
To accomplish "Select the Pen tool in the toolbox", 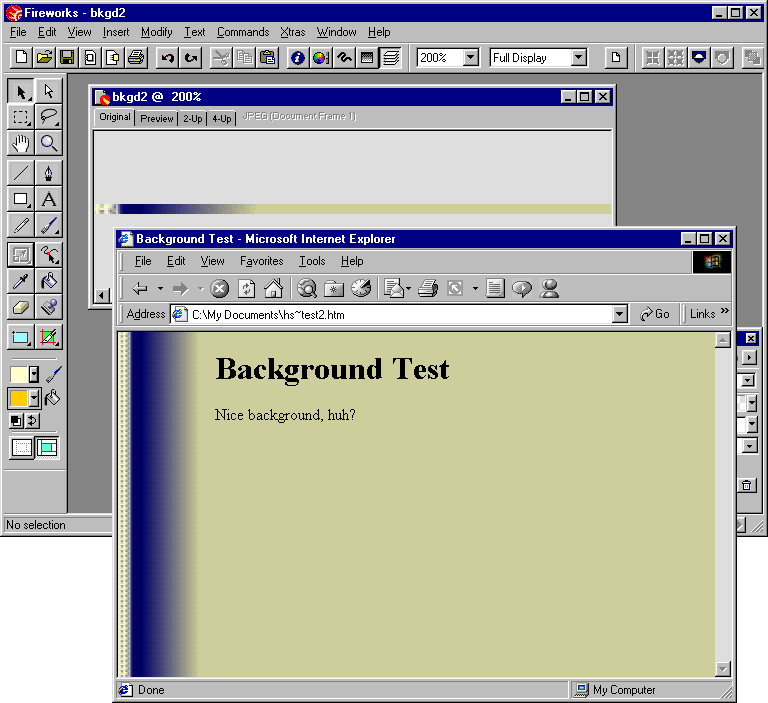I will [48, 173].
